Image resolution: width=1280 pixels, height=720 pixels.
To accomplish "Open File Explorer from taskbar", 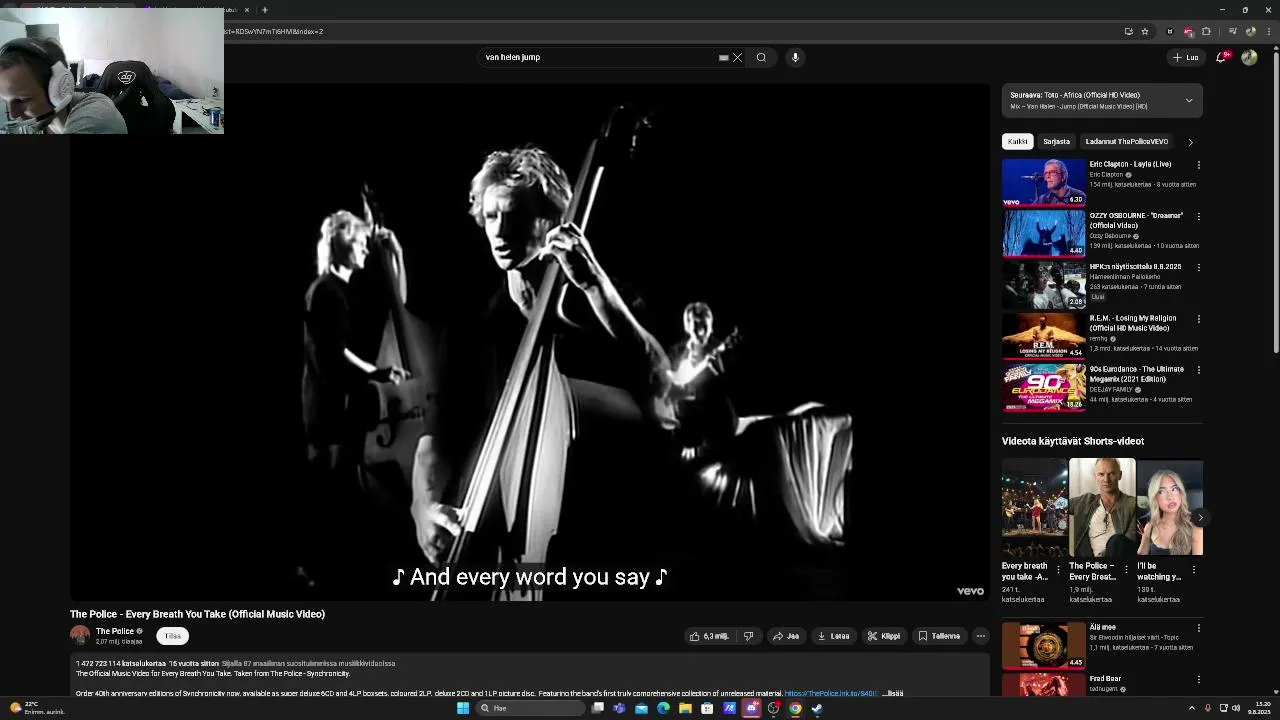I will 685,708.
